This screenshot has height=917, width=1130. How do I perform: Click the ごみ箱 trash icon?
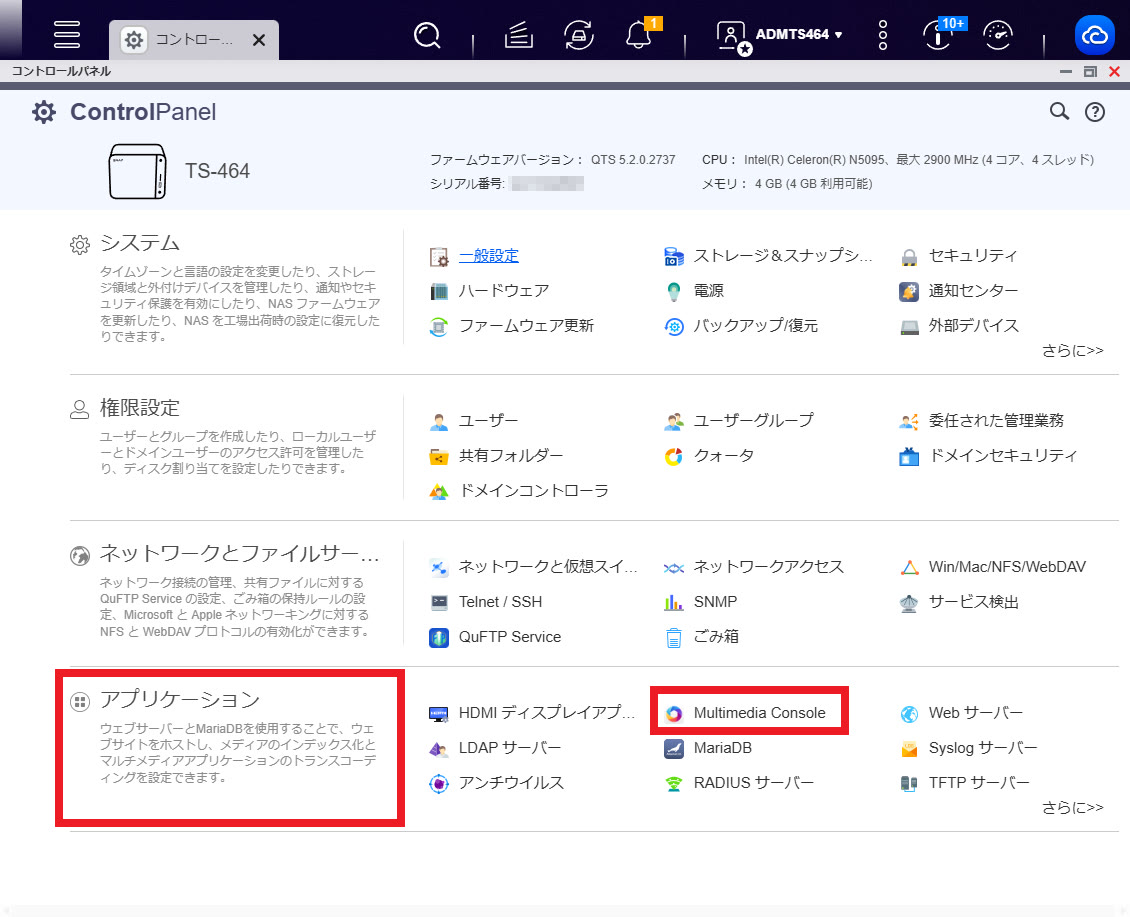[674, 638]
